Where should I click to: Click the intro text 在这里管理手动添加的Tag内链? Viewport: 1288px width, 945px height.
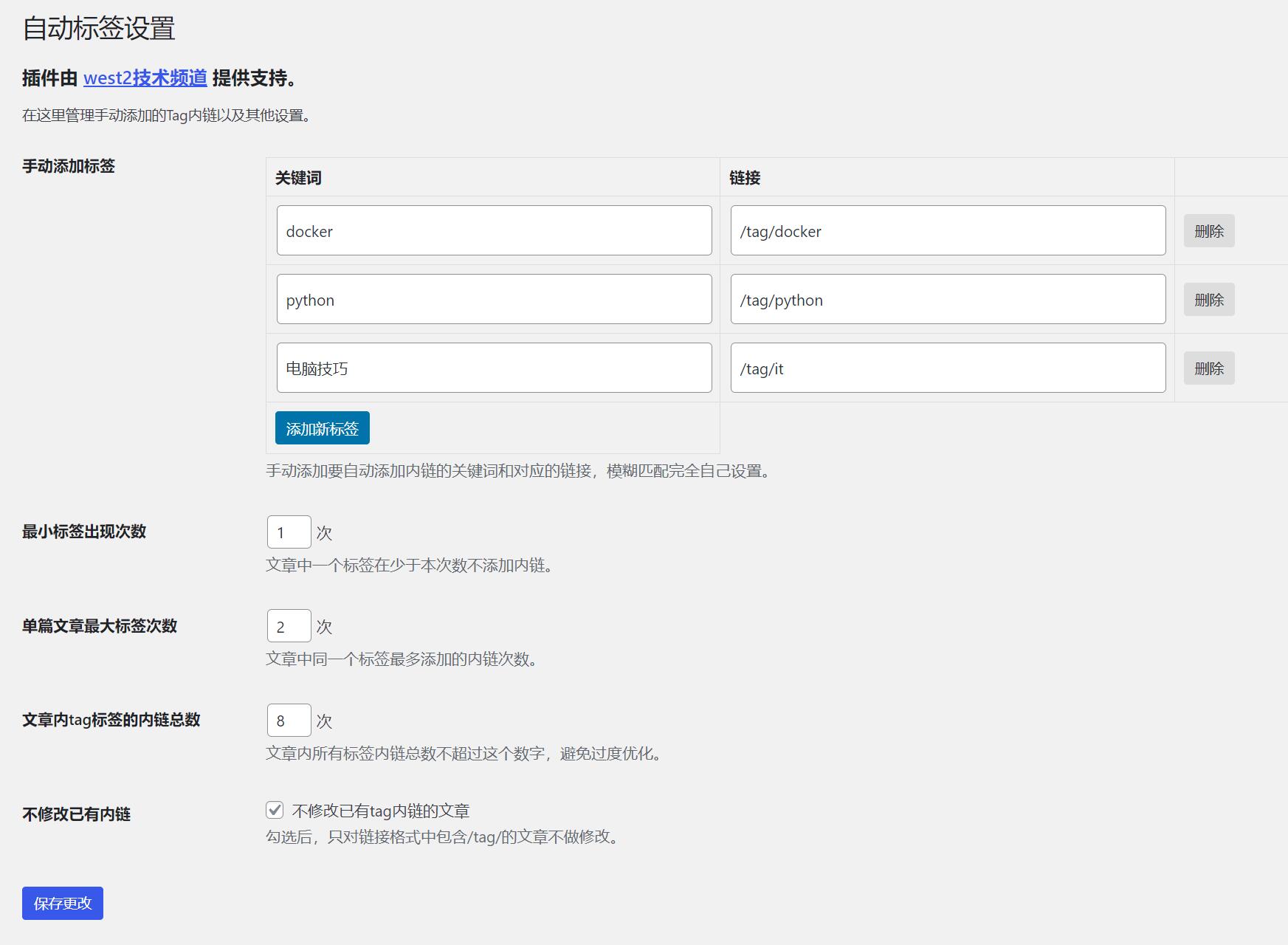[x=167, y=116]
